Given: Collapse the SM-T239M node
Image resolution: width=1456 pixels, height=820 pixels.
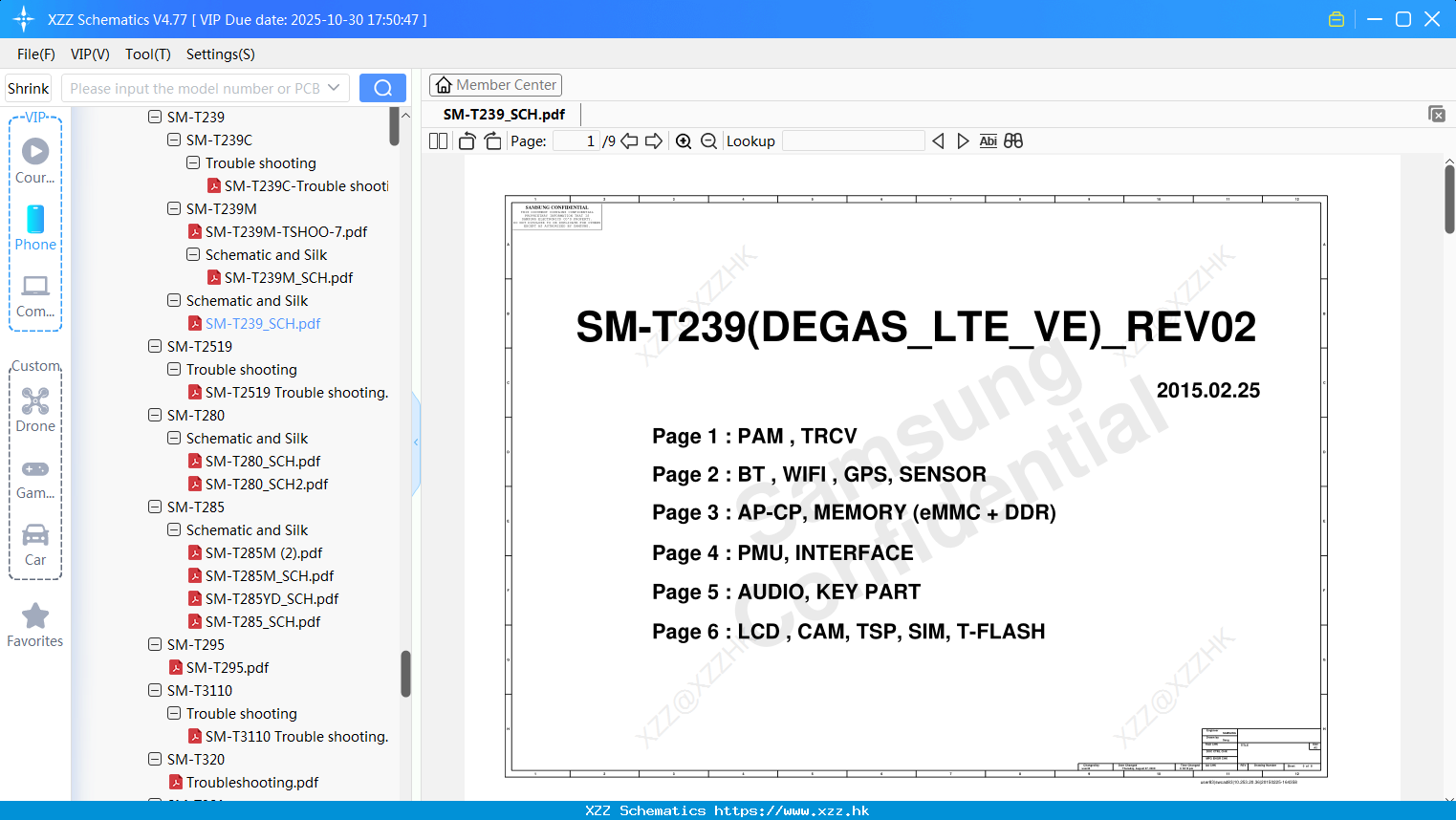Looking at the screenshot, I should point(174,208).
